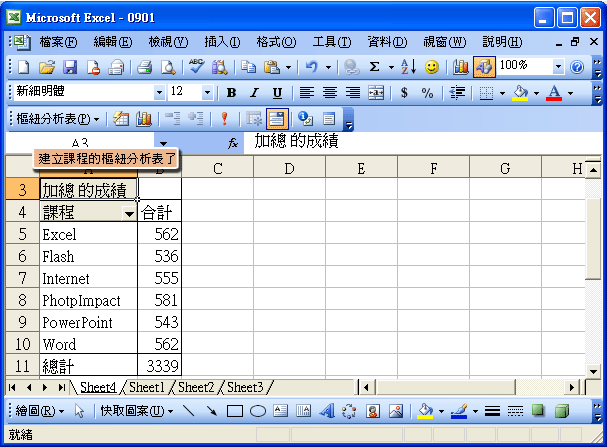The height and width of the screenshot is (447, 607).
Task: Apply currency style with dollar icon
Action: (x=404, y=92)
